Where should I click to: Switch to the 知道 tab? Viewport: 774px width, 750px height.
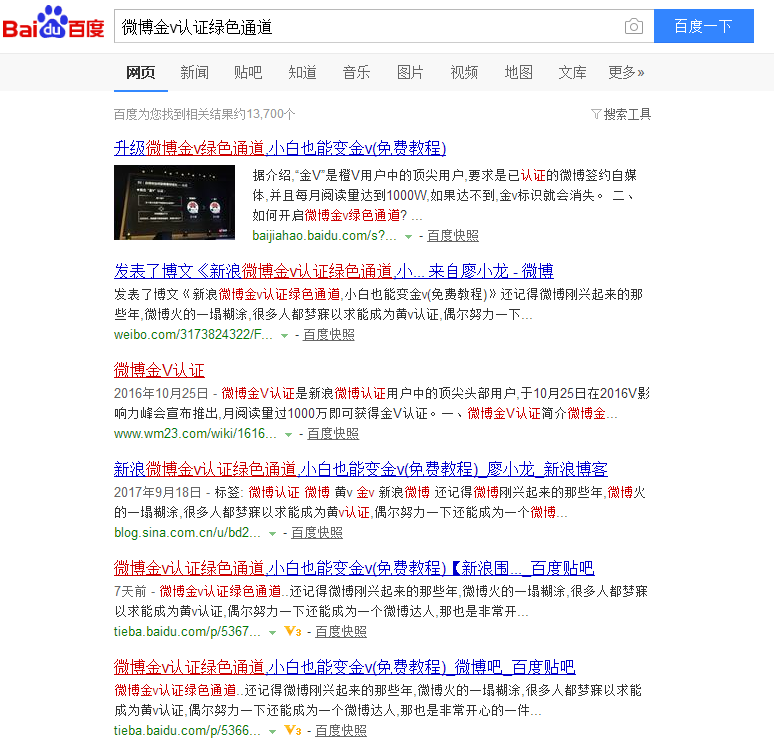(302, 73)
